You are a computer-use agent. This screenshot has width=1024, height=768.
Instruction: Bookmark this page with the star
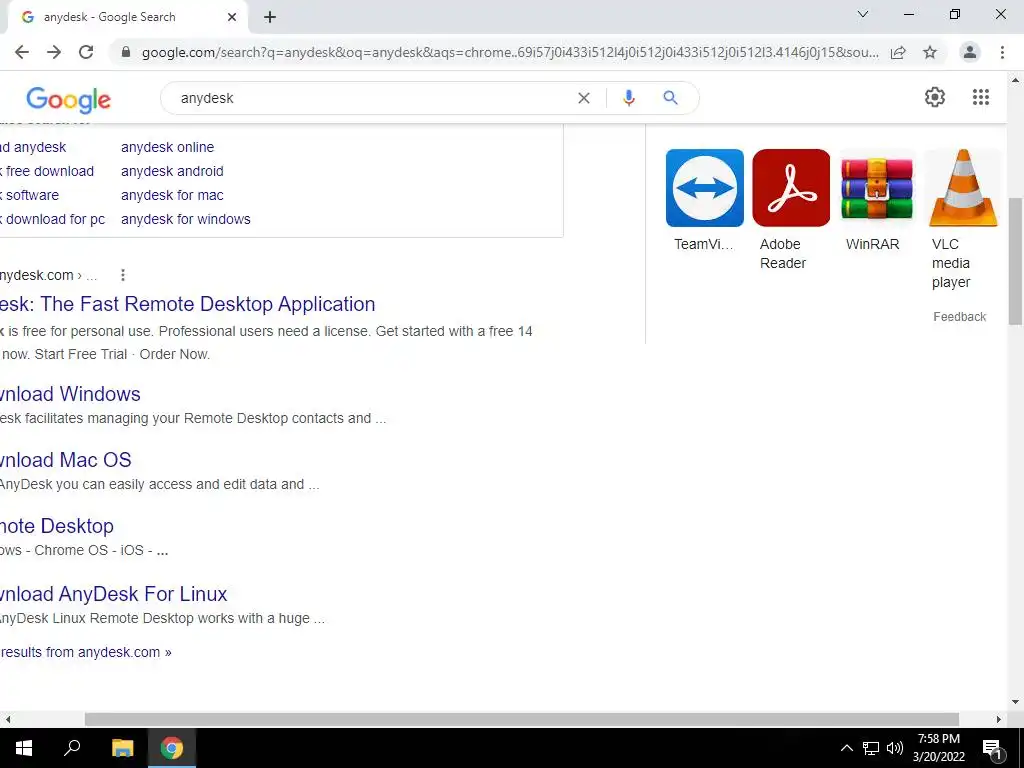930,52
